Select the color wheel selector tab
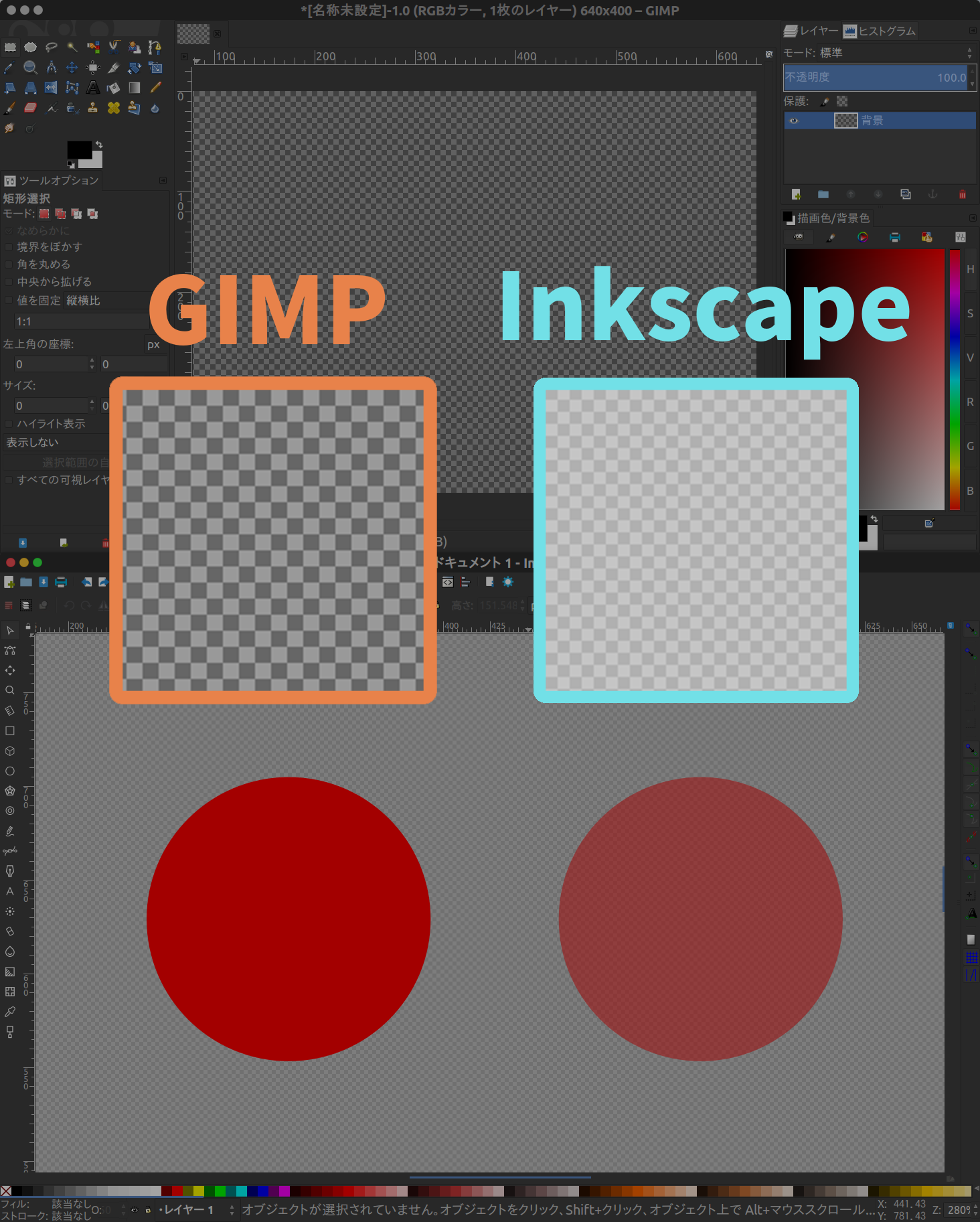980x1222 pixels. pos(862,237)
